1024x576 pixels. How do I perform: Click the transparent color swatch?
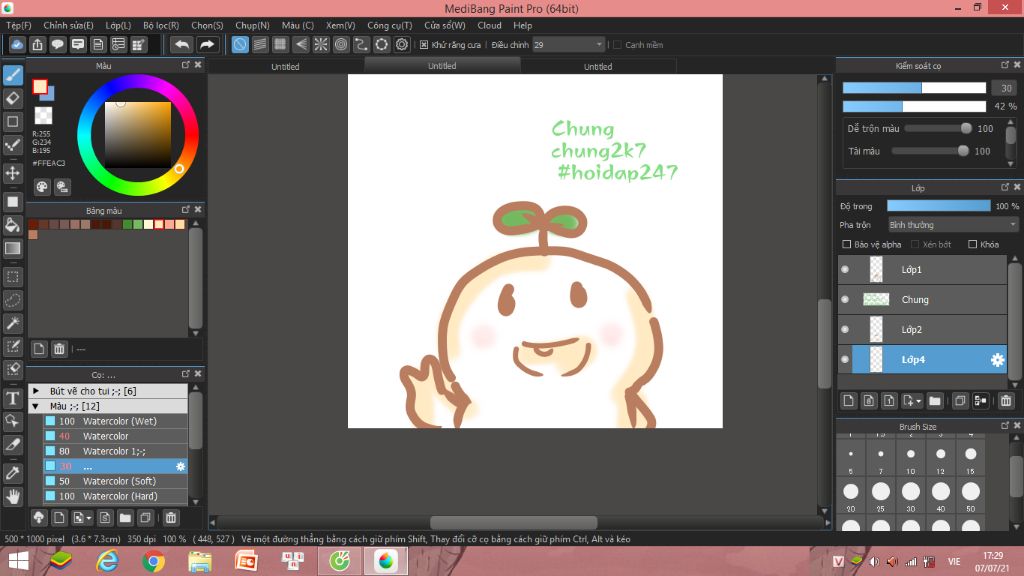click(43, 116)
